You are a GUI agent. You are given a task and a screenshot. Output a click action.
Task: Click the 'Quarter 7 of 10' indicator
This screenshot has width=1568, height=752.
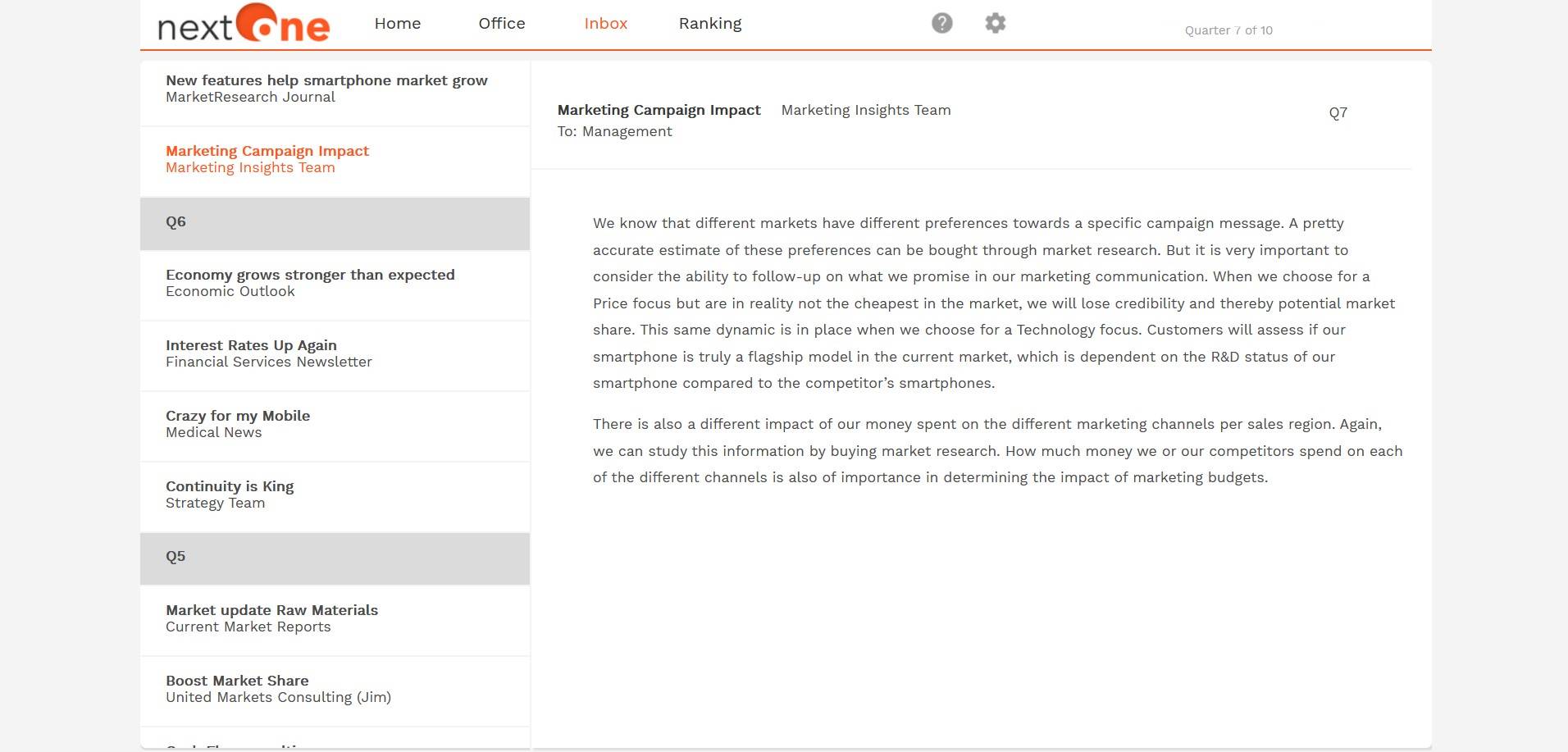pyautogui.click(x=1228, y=30)
